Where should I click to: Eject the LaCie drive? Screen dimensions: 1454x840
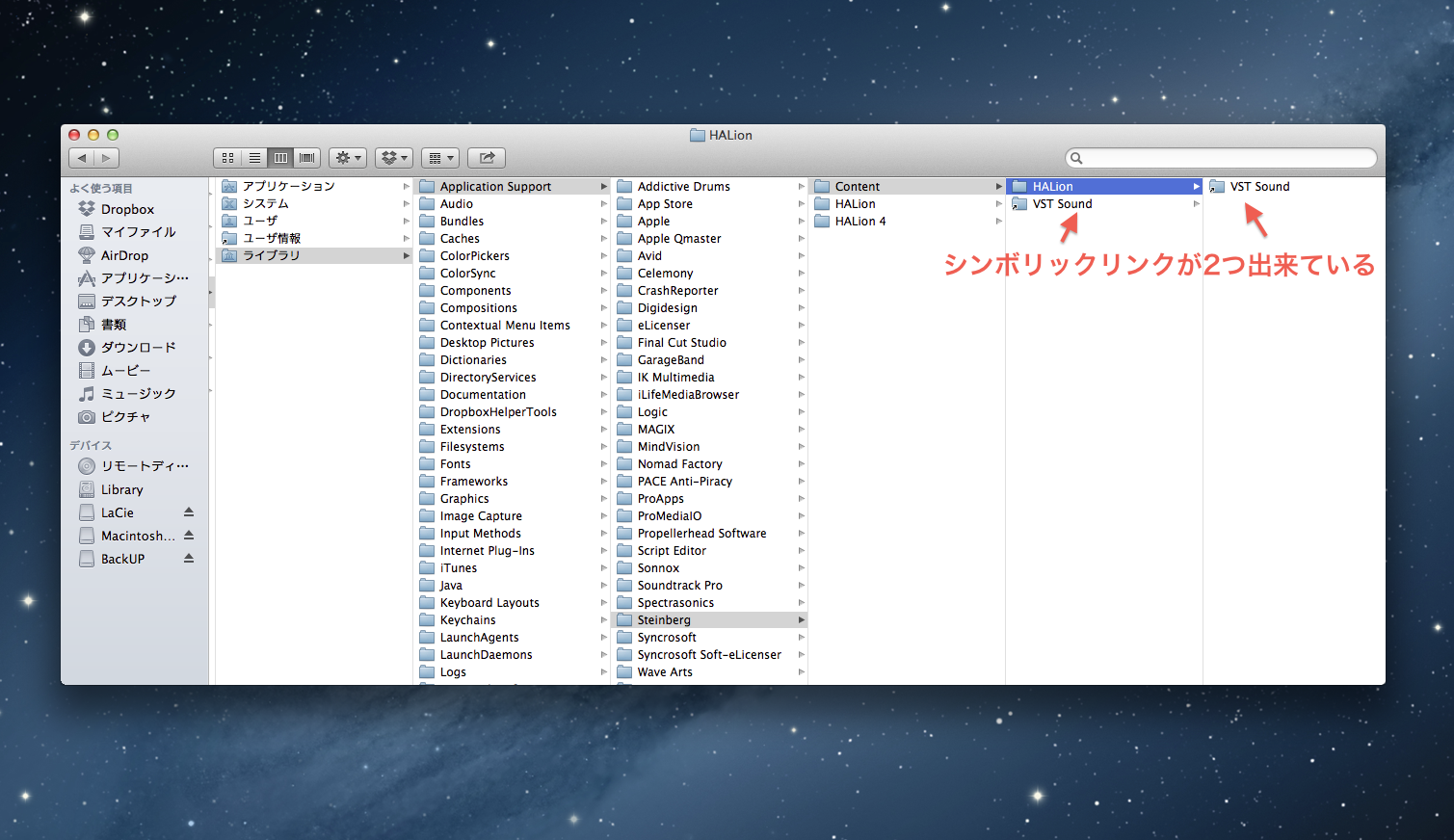(189, 512)
